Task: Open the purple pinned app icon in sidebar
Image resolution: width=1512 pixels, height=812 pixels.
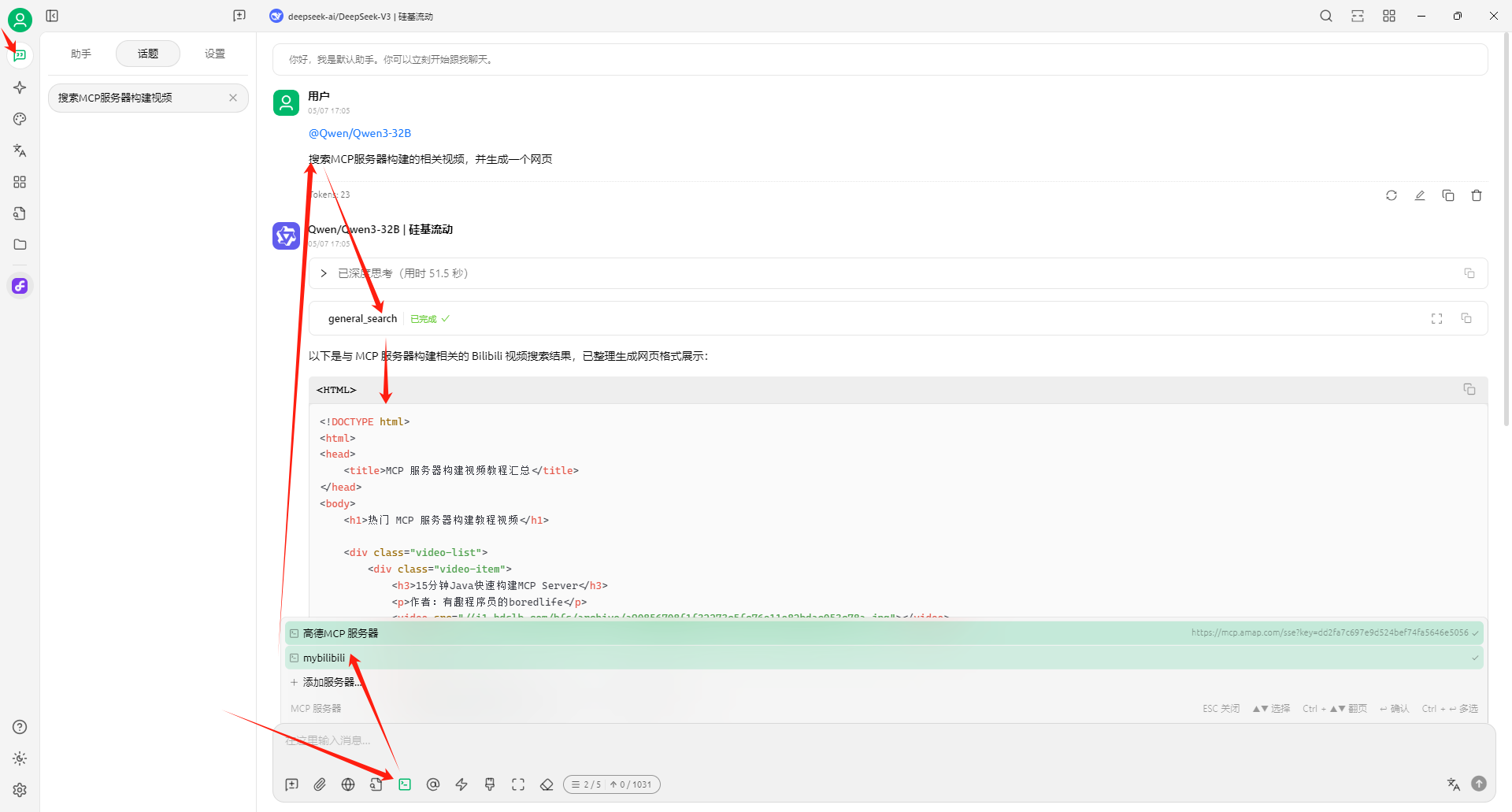Action: 20,286
